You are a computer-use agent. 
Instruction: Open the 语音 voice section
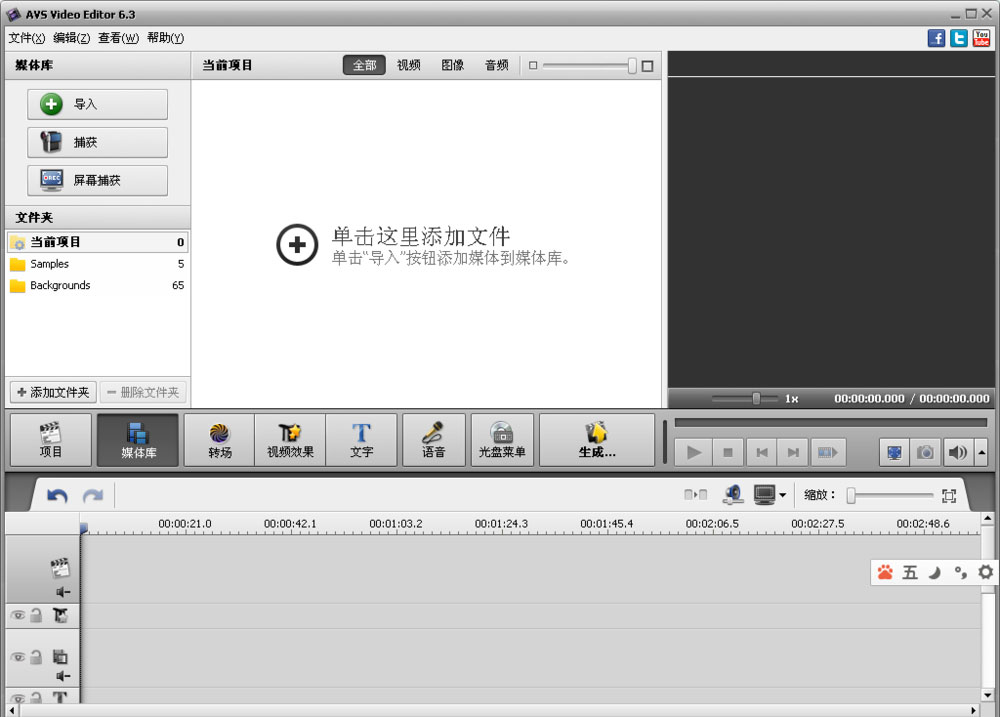434,440
